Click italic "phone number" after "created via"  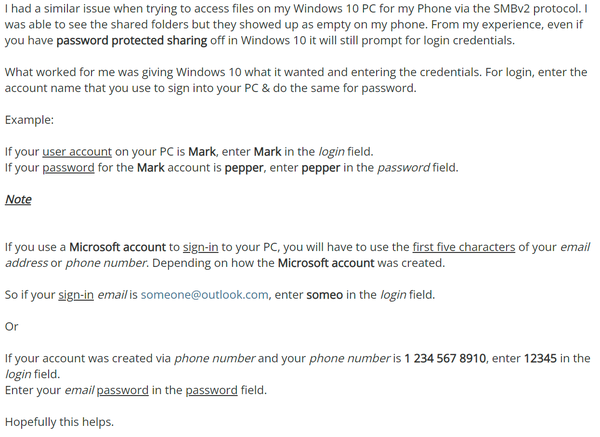[214, 358]
